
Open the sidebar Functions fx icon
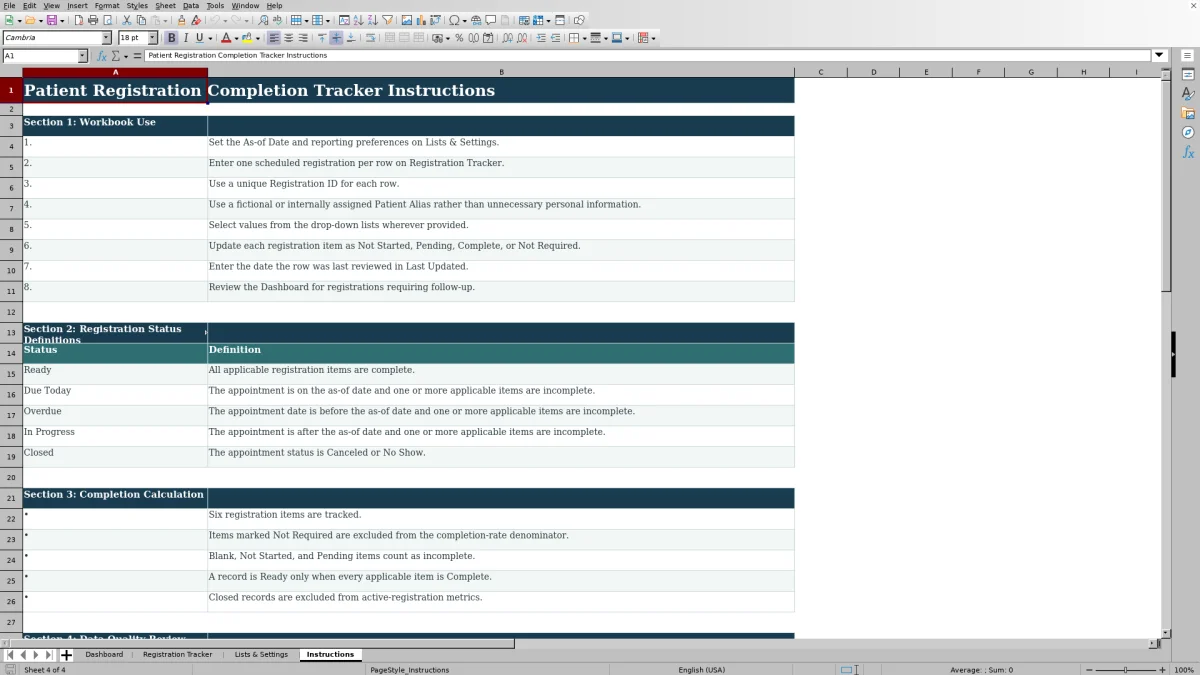(x=1188, y=152)
